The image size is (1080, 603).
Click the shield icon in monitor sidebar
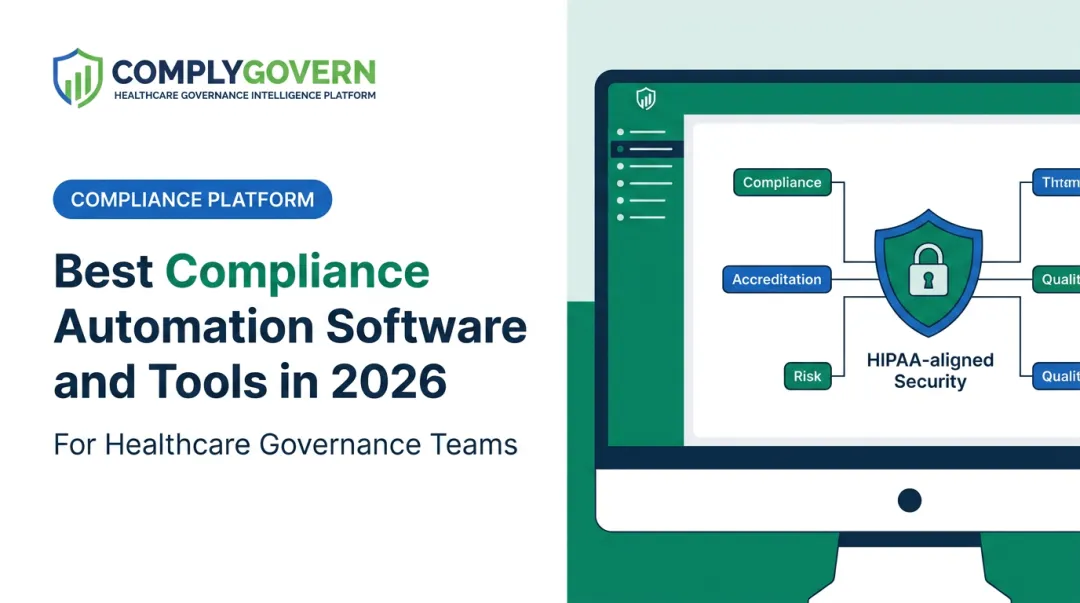click(645, 99)
